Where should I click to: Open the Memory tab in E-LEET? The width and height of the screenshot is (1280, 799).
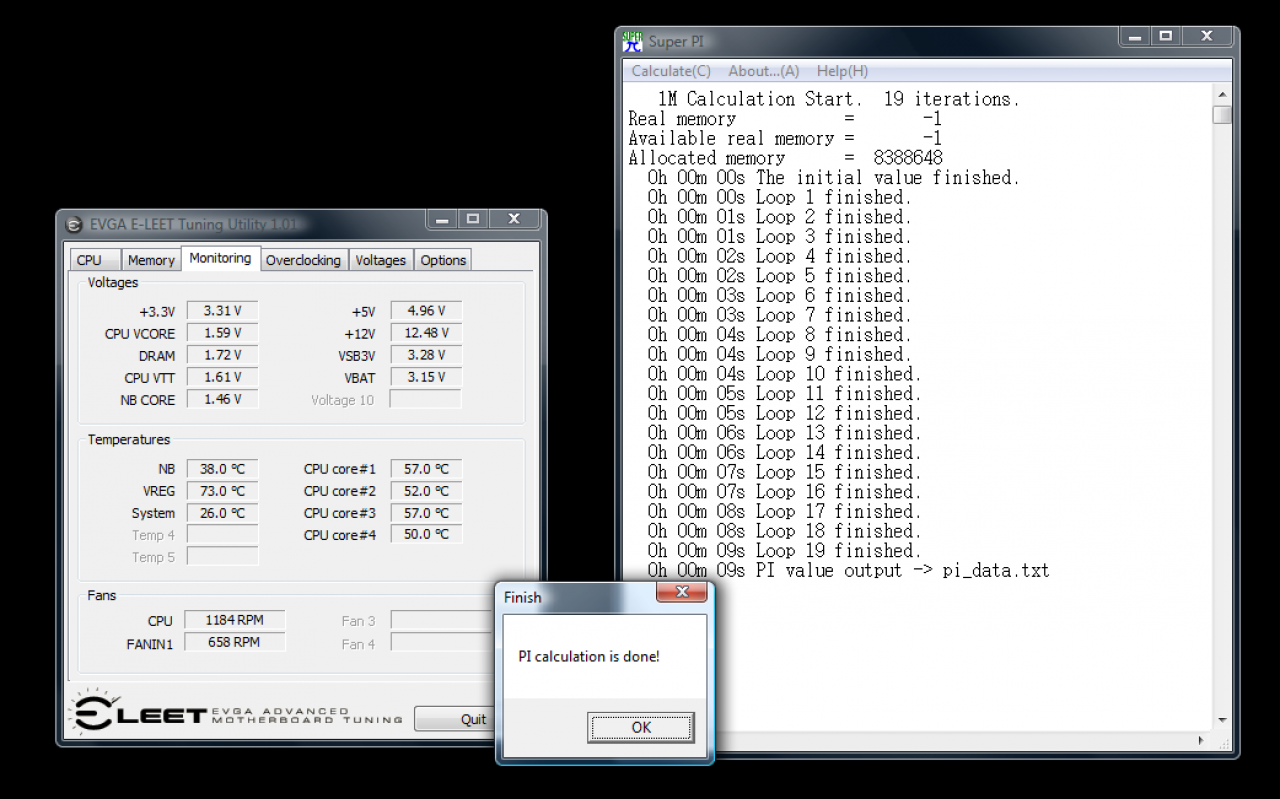[x=151, y=260]
